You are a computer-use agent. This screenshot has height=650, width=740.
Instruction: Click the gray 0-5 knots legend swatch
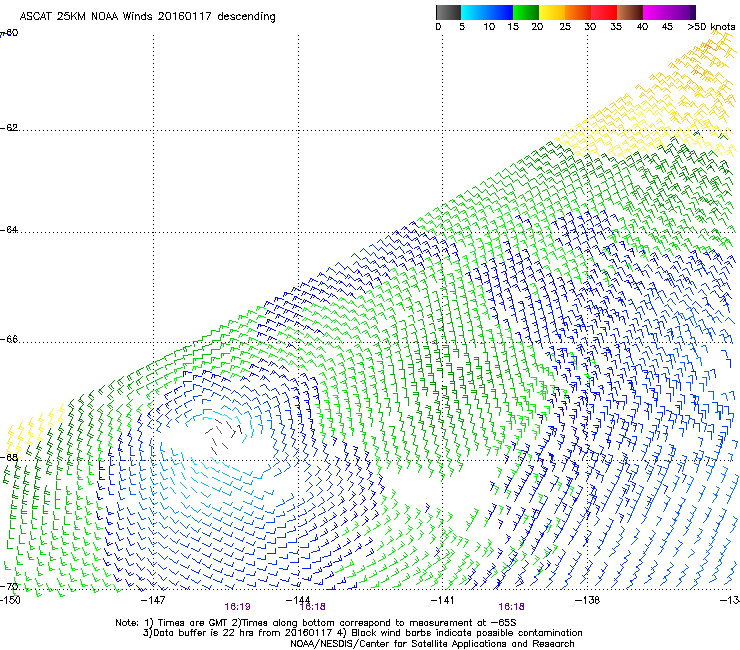click(x=448, y=12)
